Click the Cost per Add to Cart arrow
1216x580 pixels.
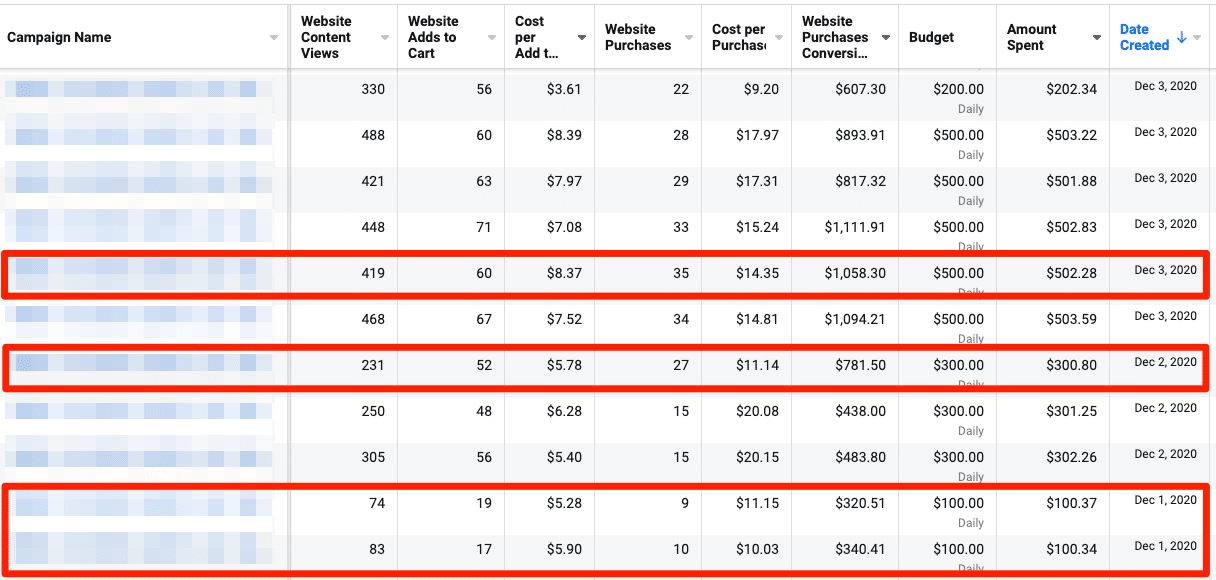(582, 38)
